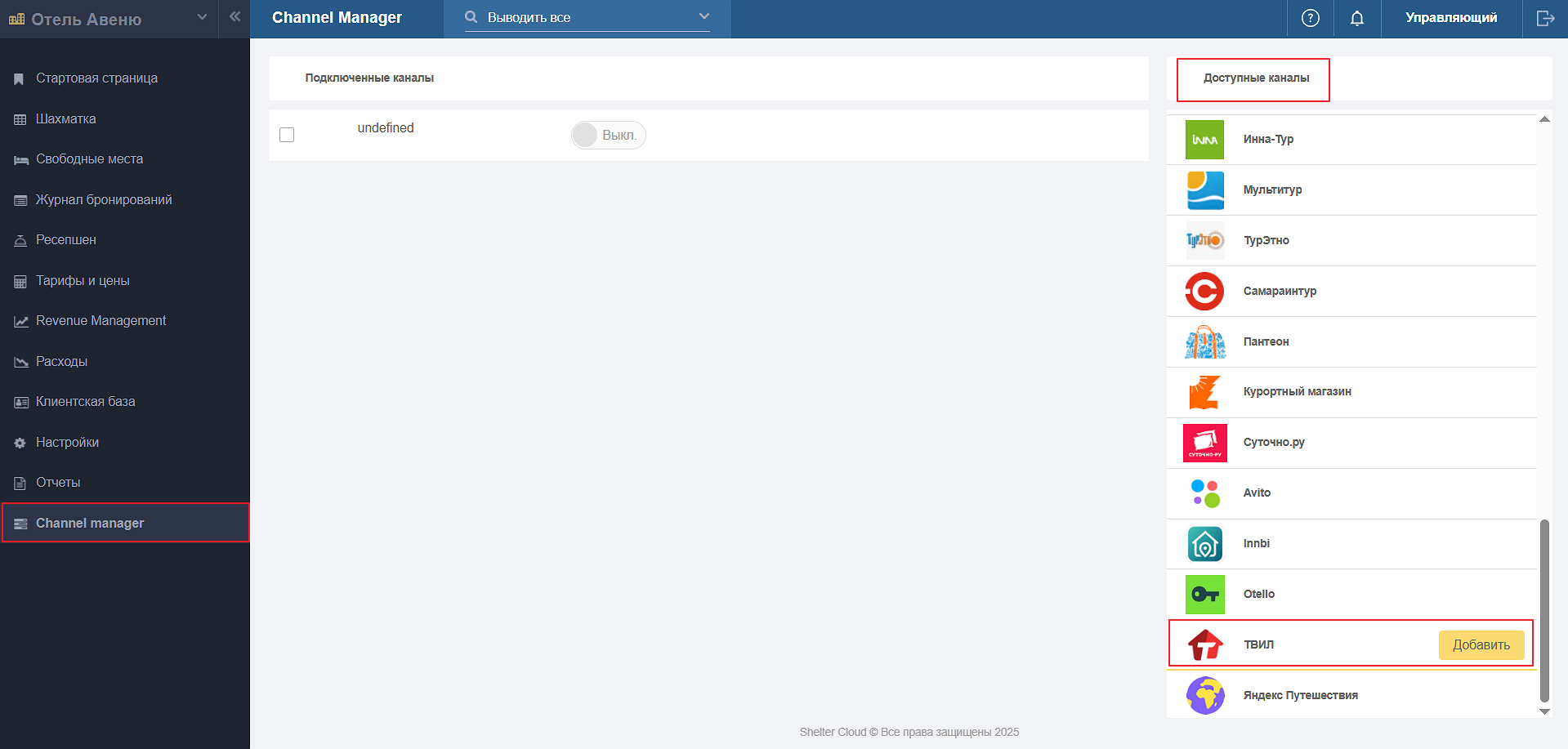Click the Курортный магазин logo
1568x749 pixels.
click(1204, 392)
